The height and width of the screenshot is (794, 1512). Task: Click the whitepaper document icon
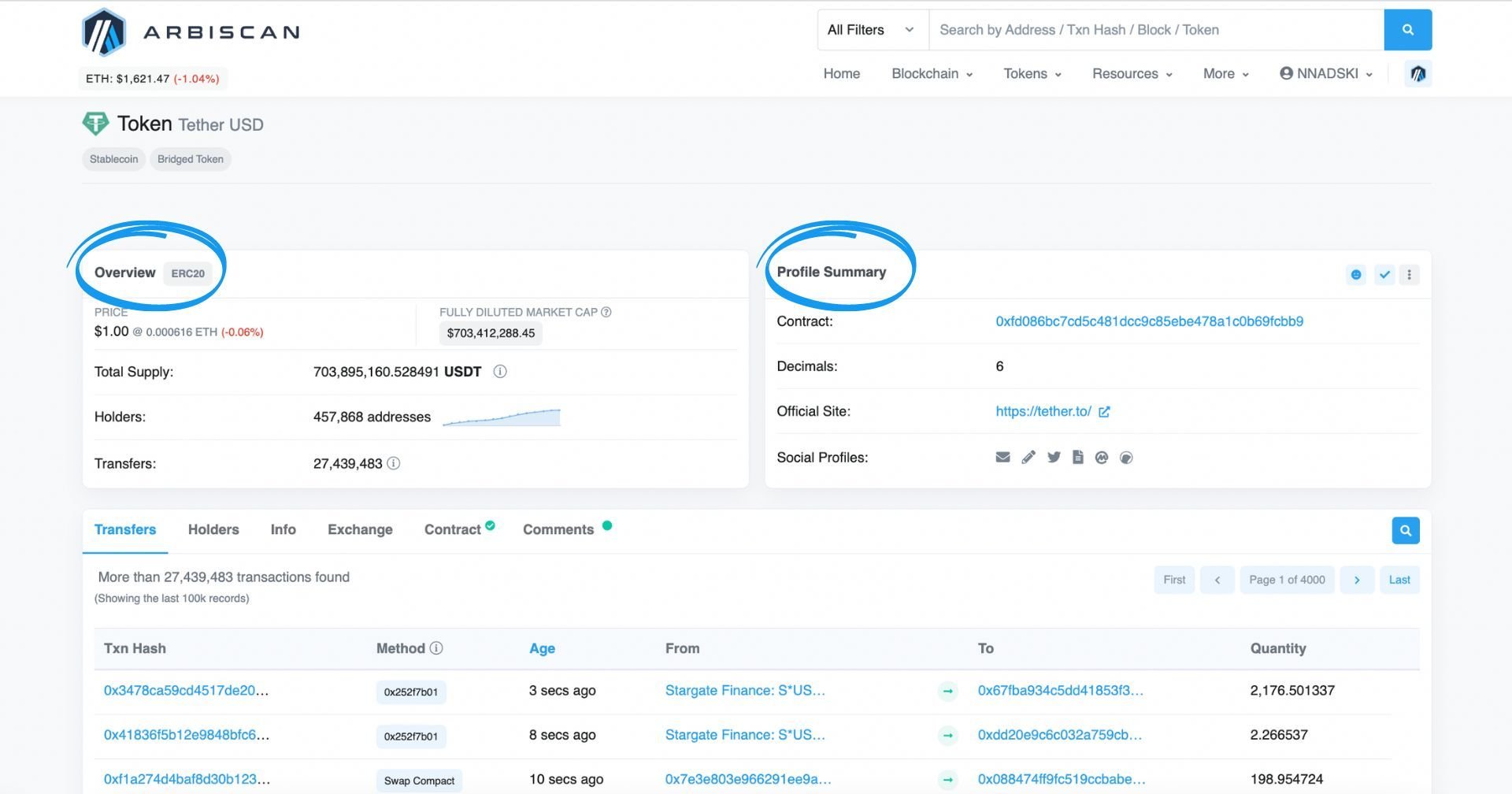pyautogui.click(x=1078, y=457)
